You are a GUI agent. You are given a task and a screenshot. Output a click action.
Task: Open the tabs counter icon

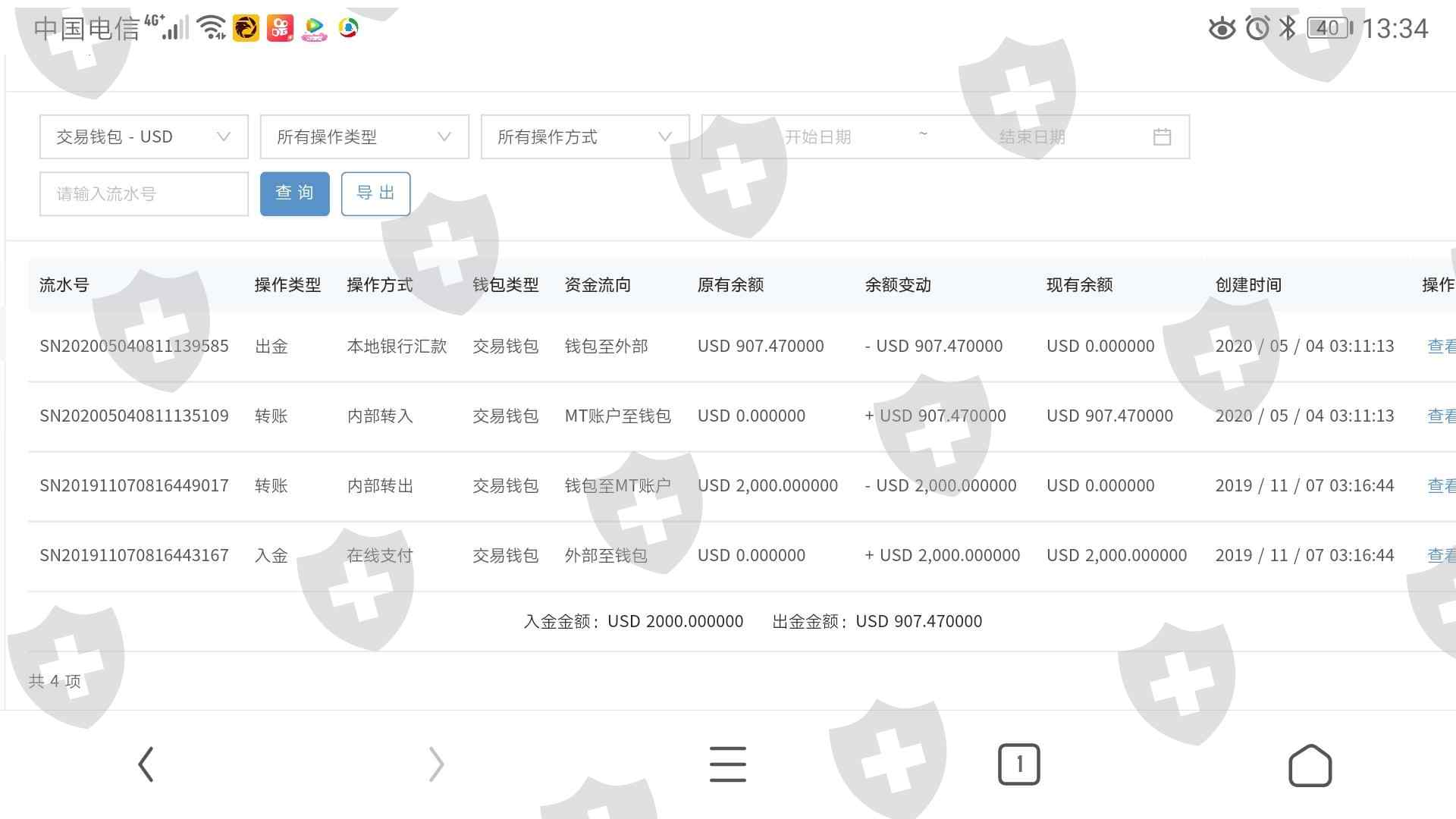[1018, 764]
